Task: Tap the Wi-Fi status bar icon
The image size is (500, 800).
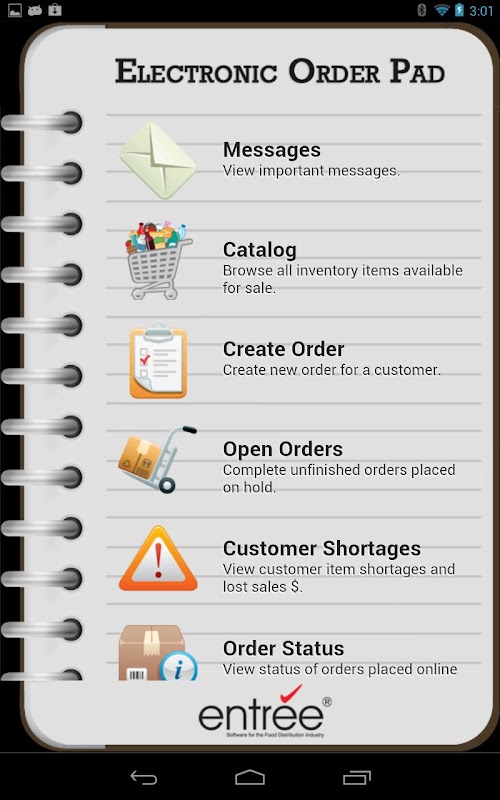Action: point(441,10)
